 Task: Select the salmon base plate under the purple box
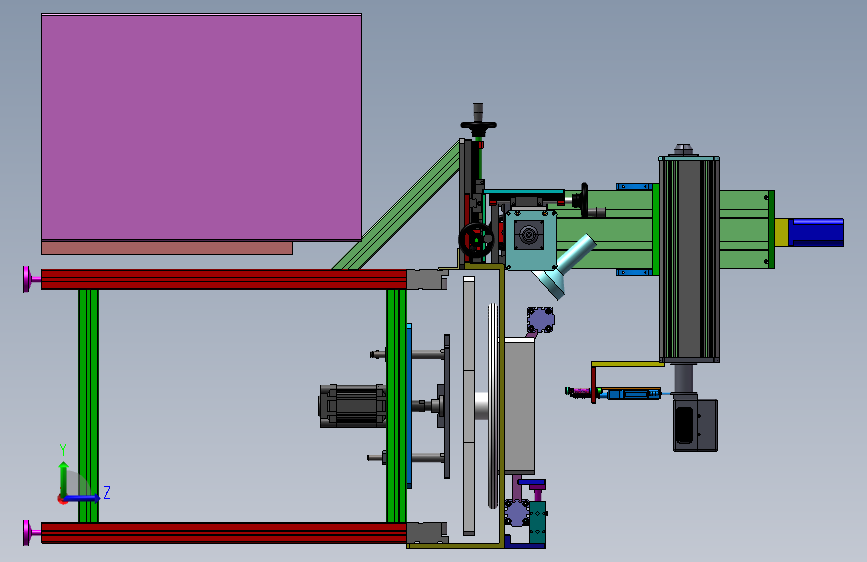[167, 248]
